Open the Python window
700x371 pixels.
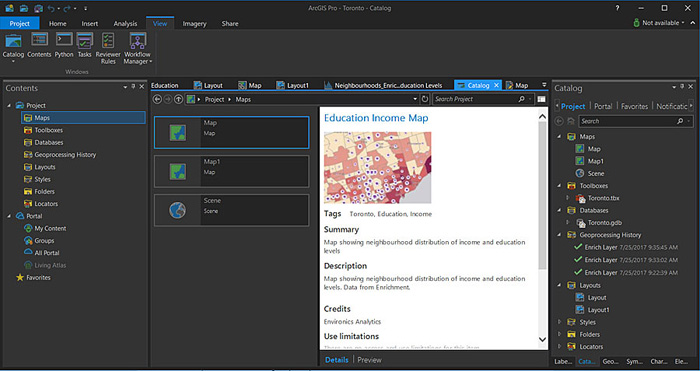point(64,46)
